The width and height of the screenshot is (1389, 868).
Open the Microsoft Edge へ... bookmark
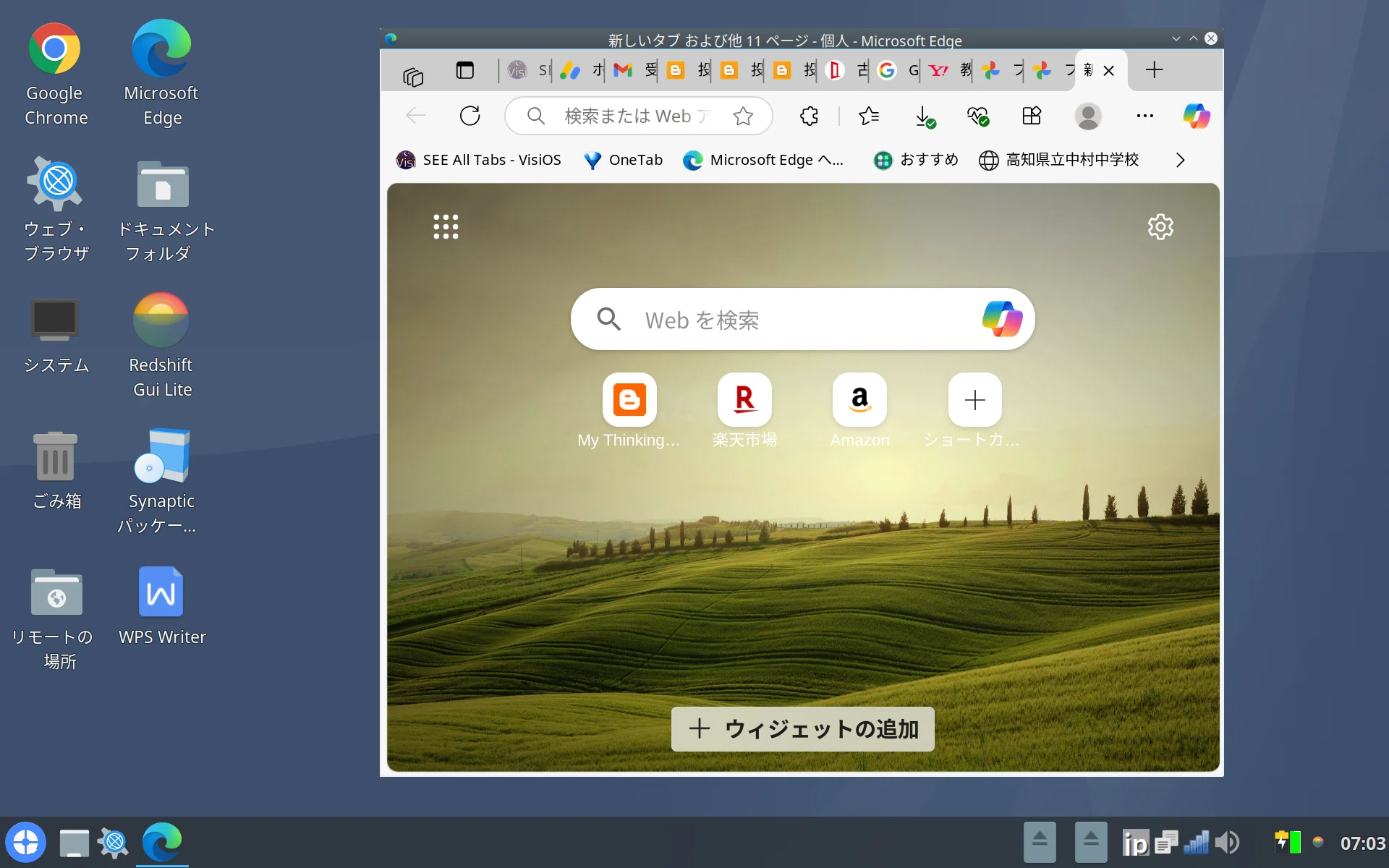(763, 160)
